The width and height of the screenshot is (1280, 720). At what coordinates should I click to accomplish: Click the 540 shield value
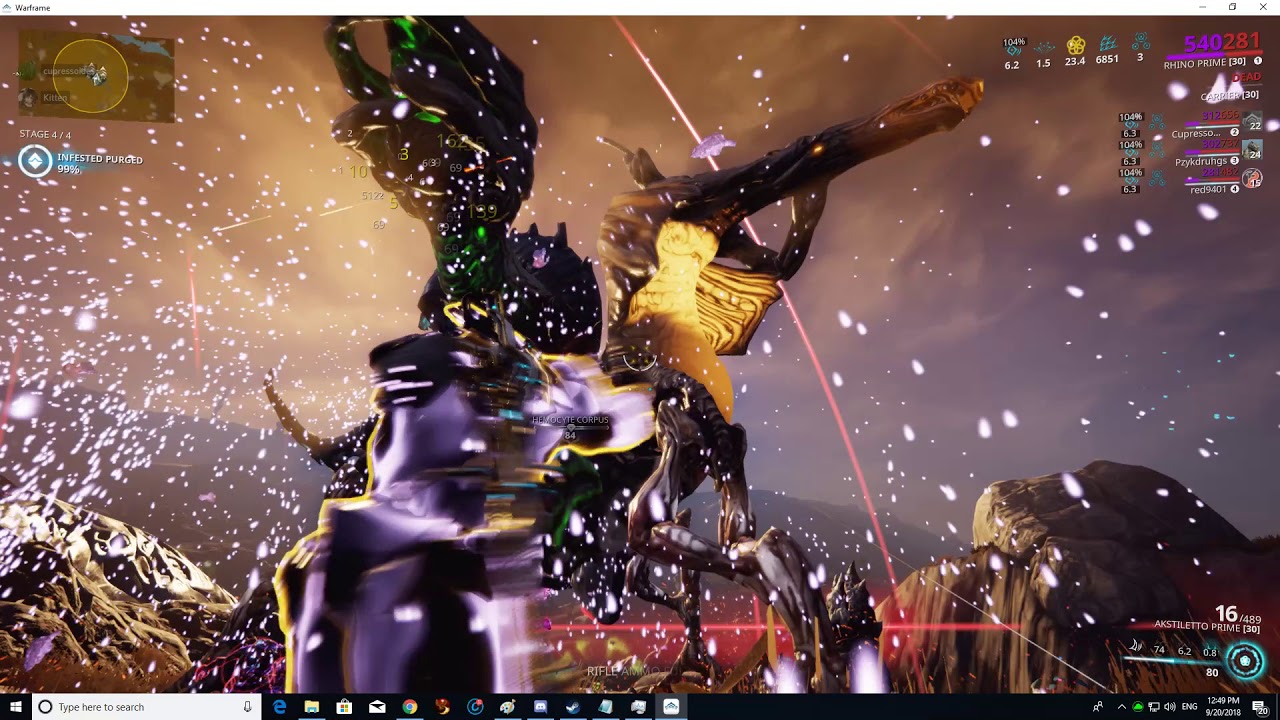pyautogui.click(x=1203, y=42)
